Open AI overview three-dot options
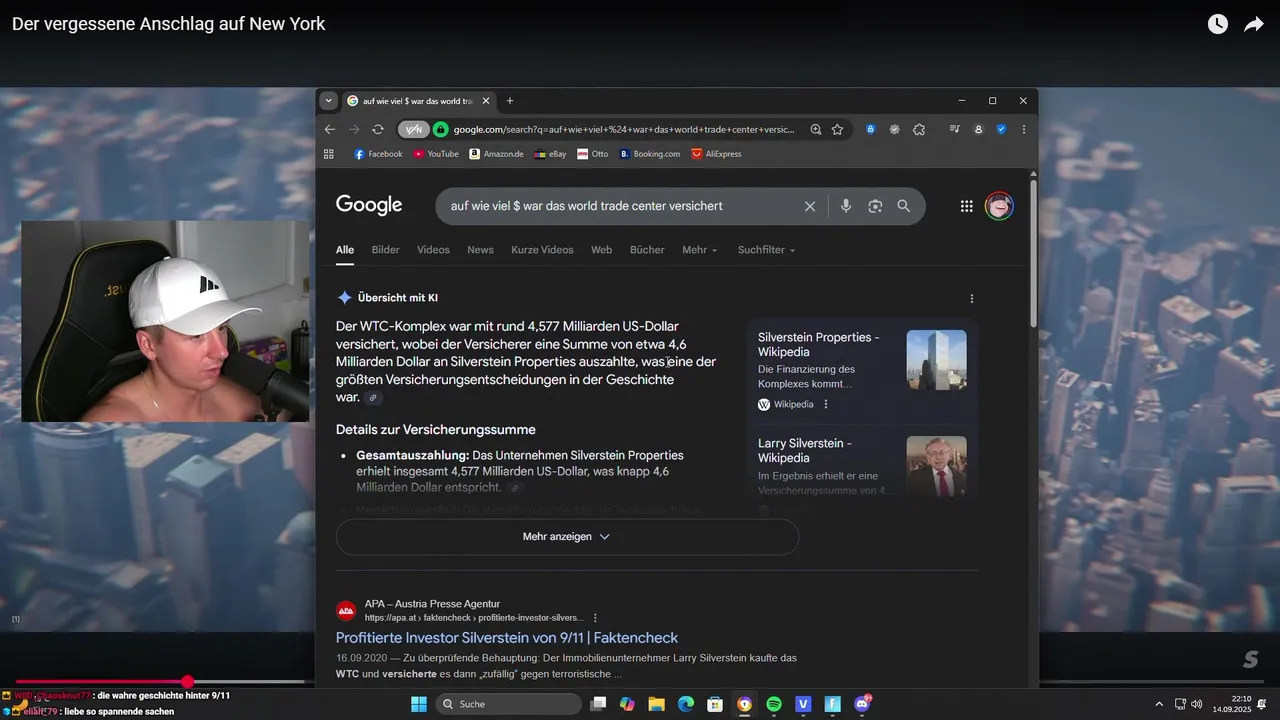Screen dimensions: 1280x720 coord(971,298)
